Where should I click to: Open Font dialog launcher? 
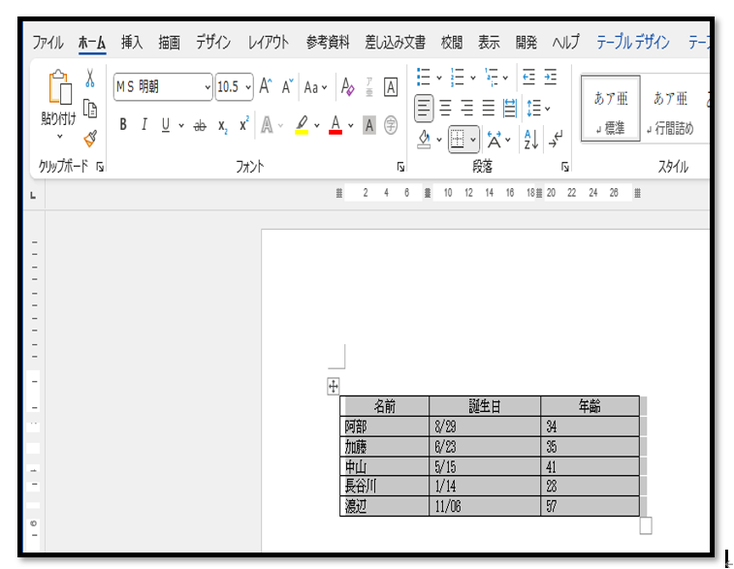pos(401,167)
